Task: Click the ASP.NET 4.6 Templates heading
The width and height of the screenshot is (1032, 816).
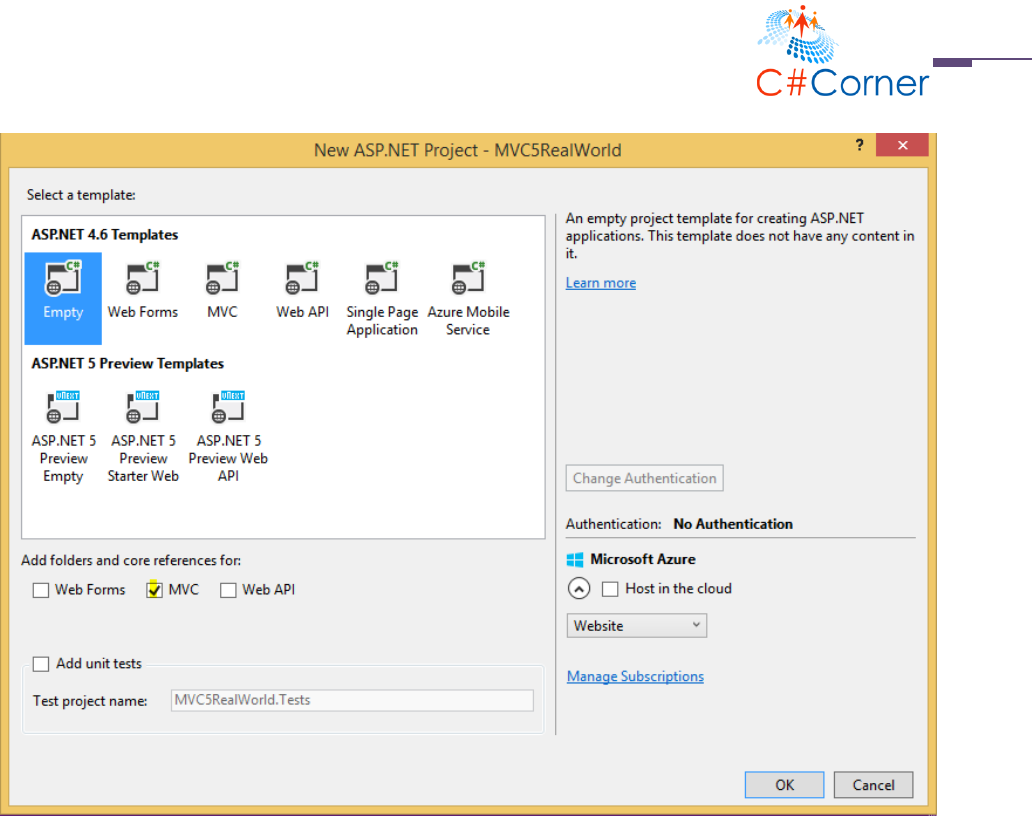Action: [x=105, y=235]
